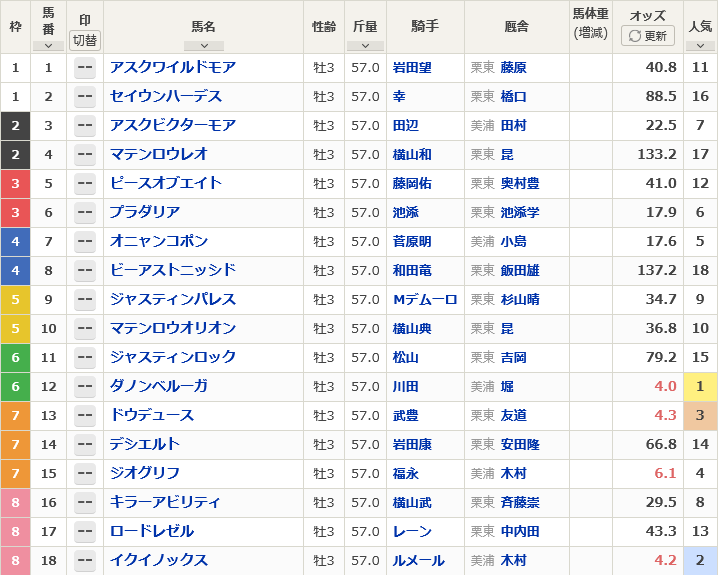Open trainer link 藤原
This screenshot has width=718, height=575.
[x=513, y=68]
